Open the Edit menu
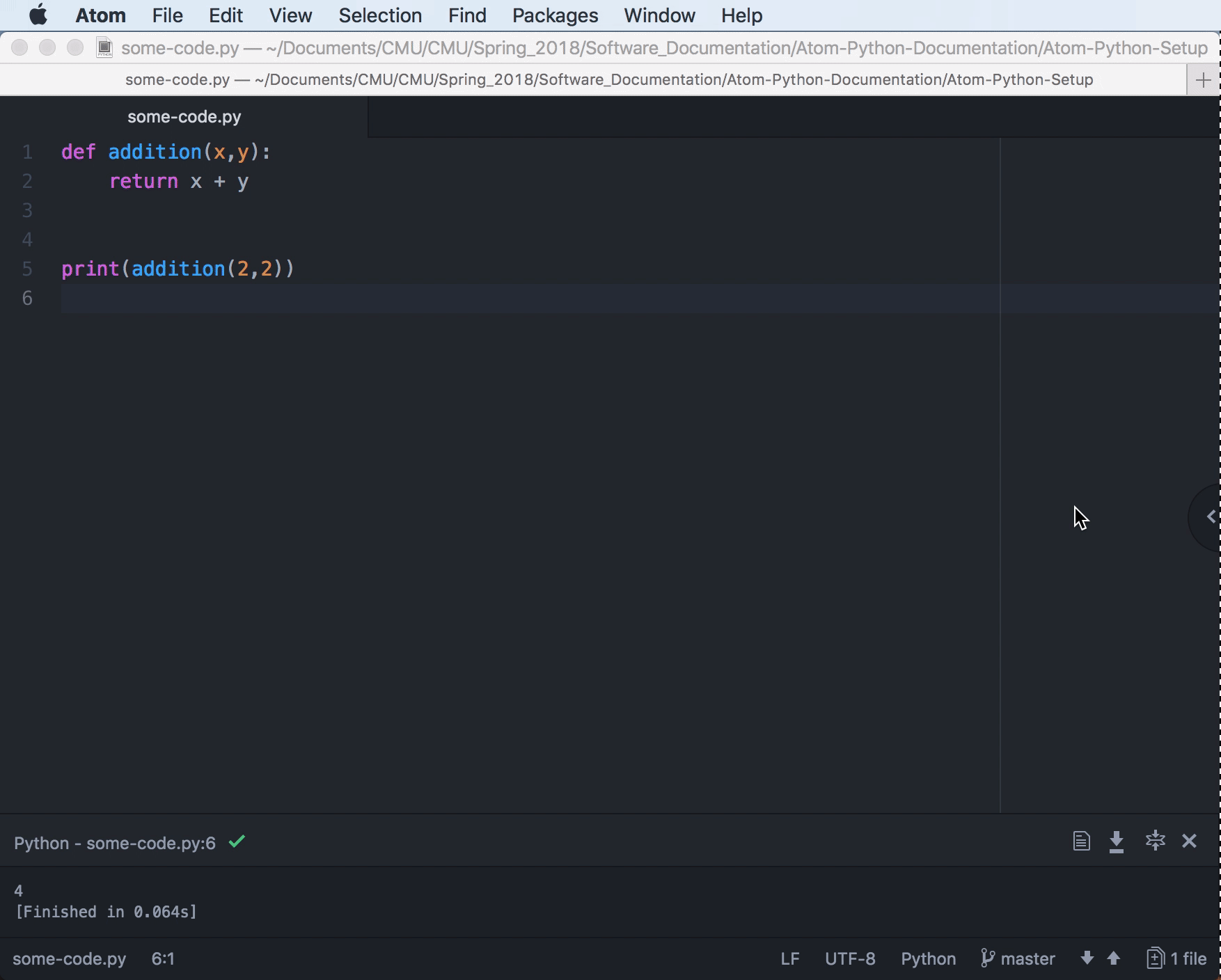Viewport: 1221px width, 980px height. [x=226, y=15]
